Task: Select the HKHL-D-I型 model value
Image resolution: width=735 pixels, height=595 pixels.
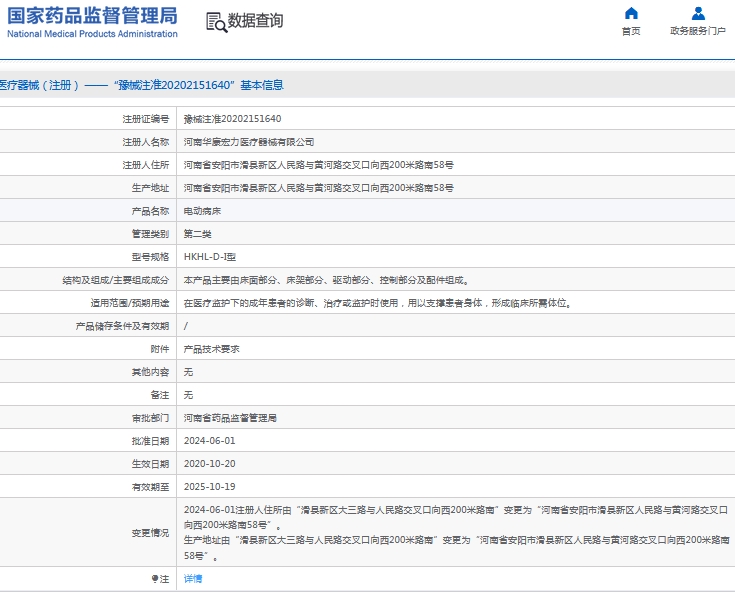Action: pyautogui.click(x=210, y=257)
